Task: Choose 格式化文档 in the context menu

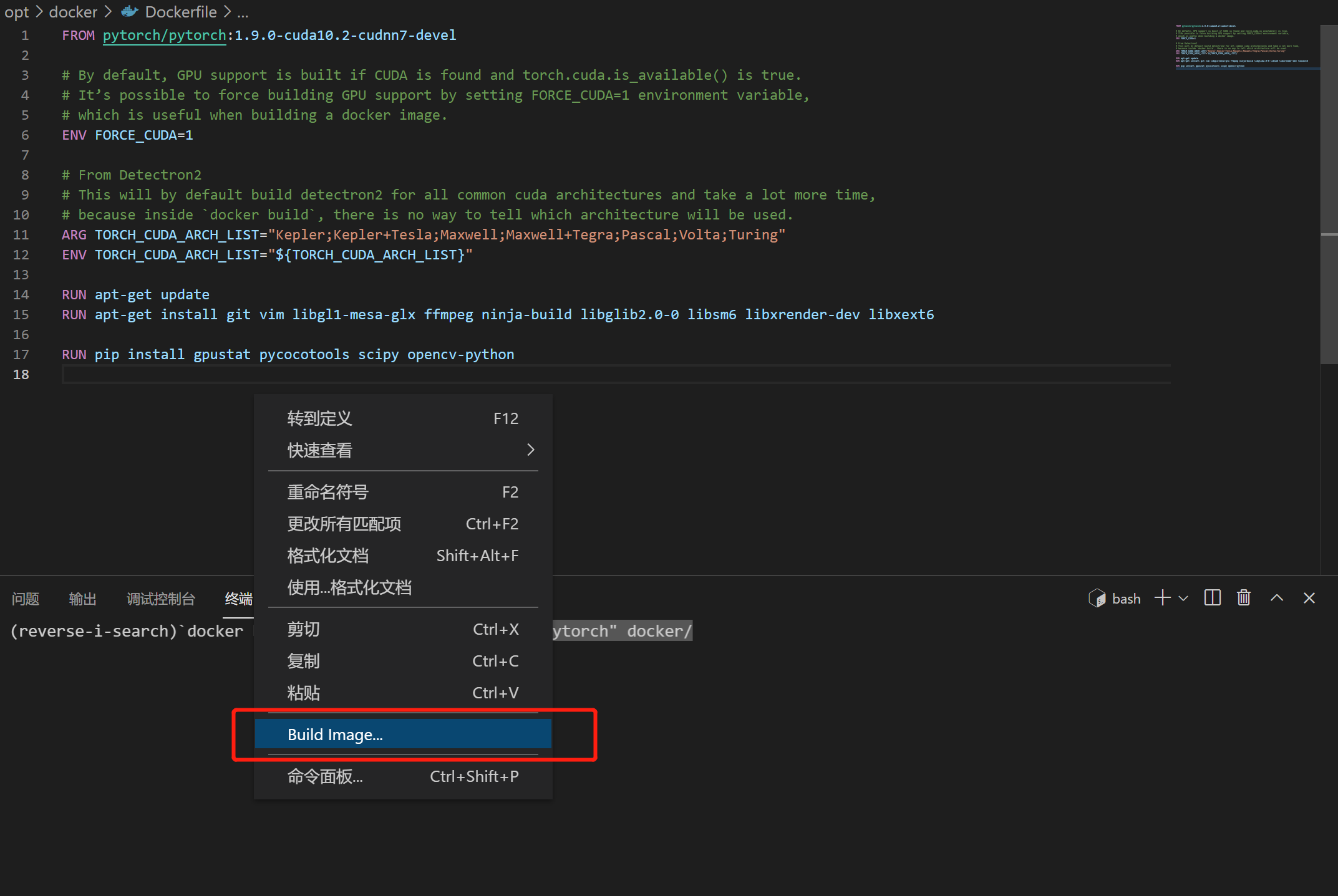Action: click(327, 556)
